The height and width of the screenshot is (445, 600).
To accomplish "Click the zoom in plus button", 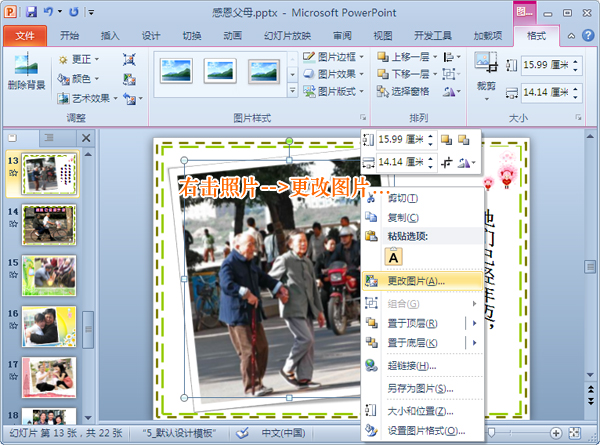I will click(556, 433).
